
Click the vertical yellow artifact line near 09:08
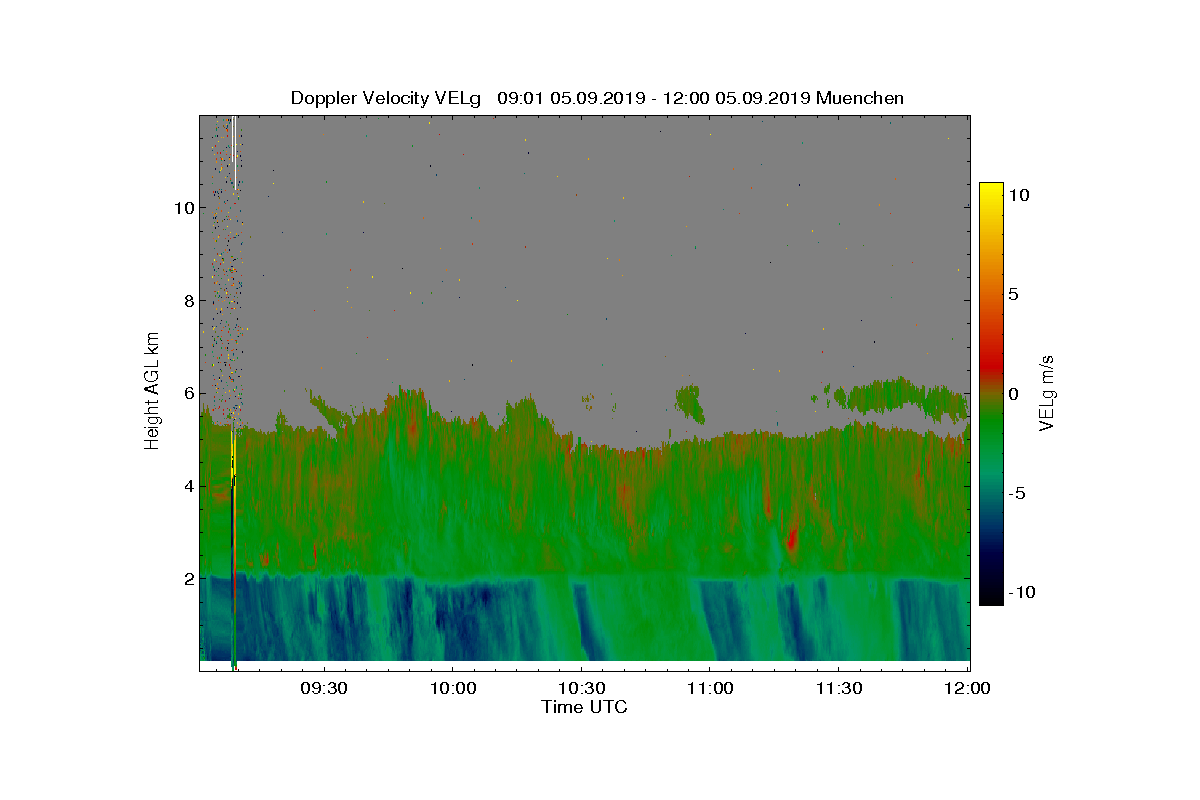coord(233,455)
